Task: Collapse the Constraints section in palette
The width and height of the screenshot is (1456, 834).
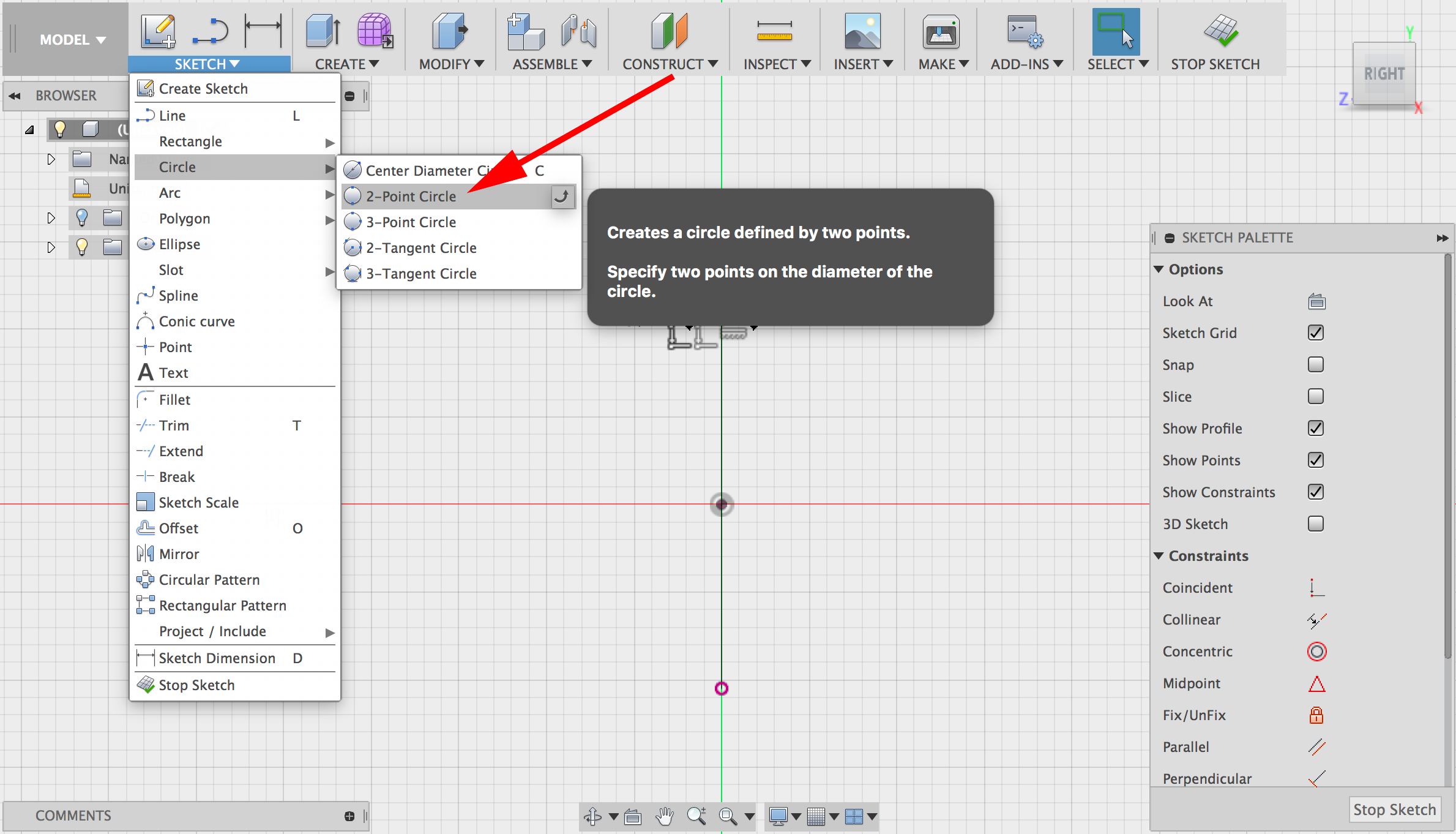Action: click(x=1159, y=556)
